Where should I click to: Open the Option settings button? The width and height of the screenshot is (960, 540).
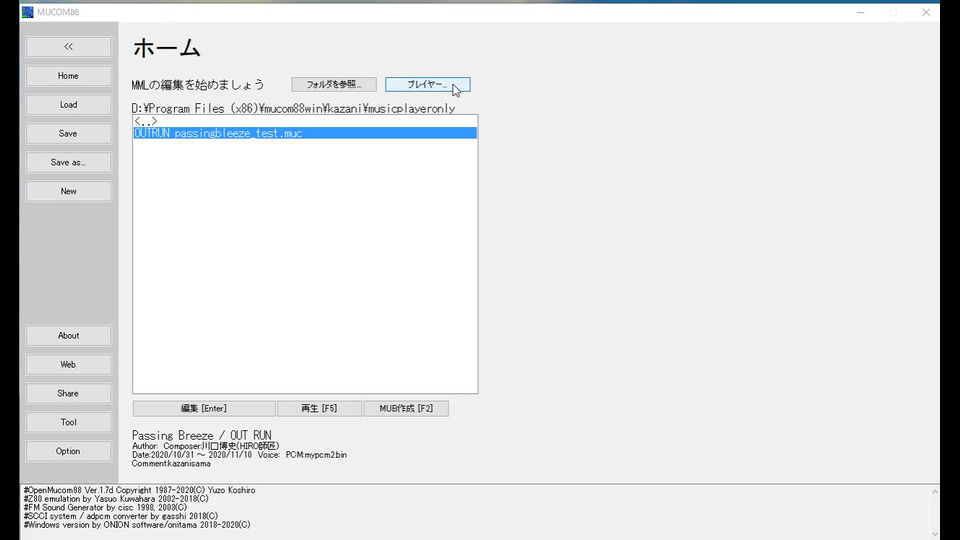[x=69, y=451]
